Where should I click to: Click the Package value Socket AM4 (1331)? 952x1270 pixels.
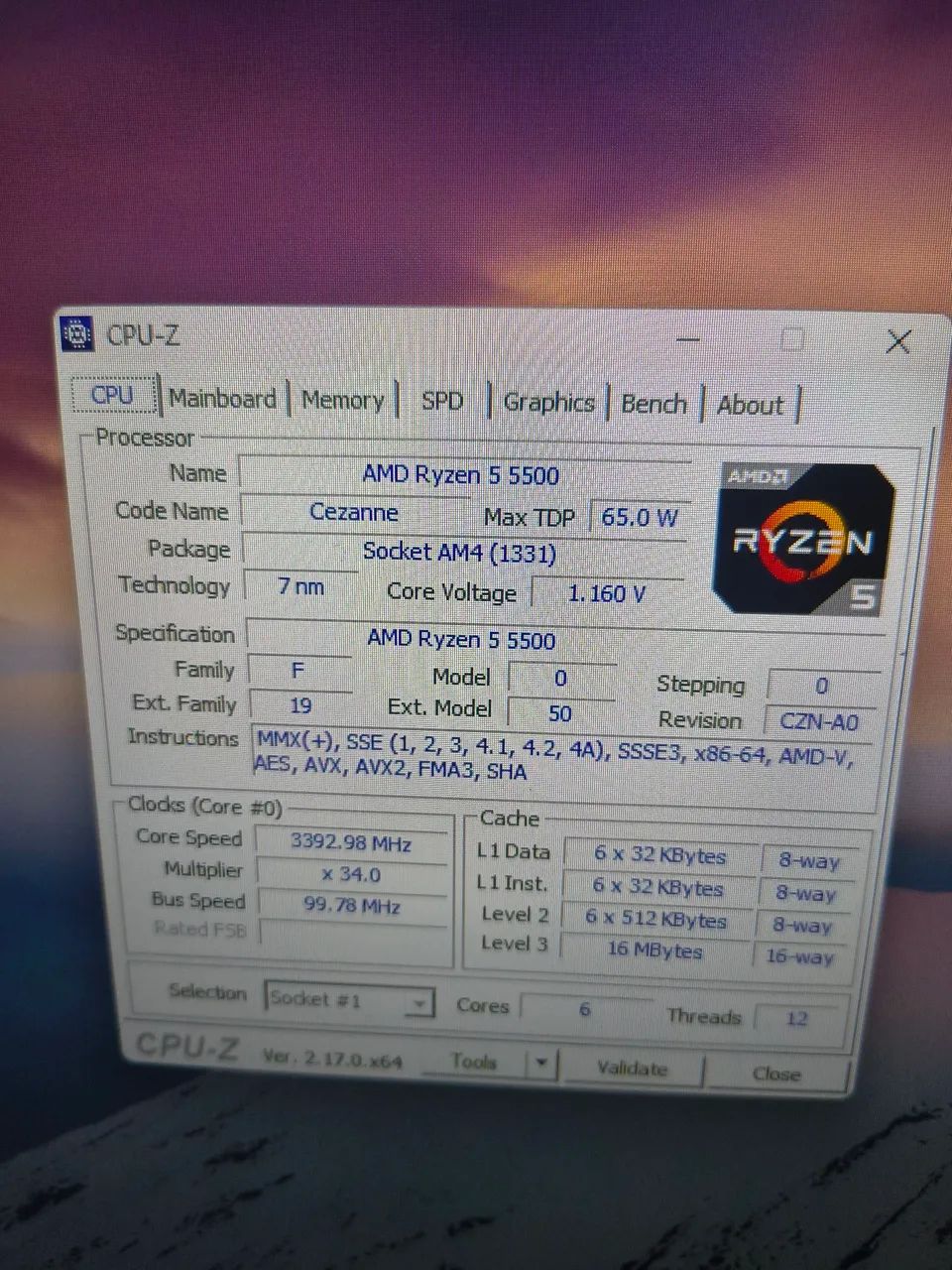[x=460, y=553]
